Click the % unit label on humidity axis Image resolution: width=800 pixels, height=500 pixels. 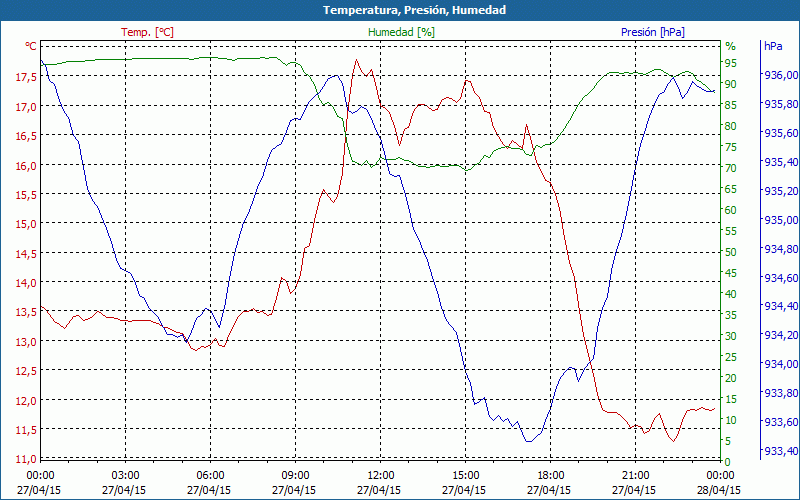[731, 46]
